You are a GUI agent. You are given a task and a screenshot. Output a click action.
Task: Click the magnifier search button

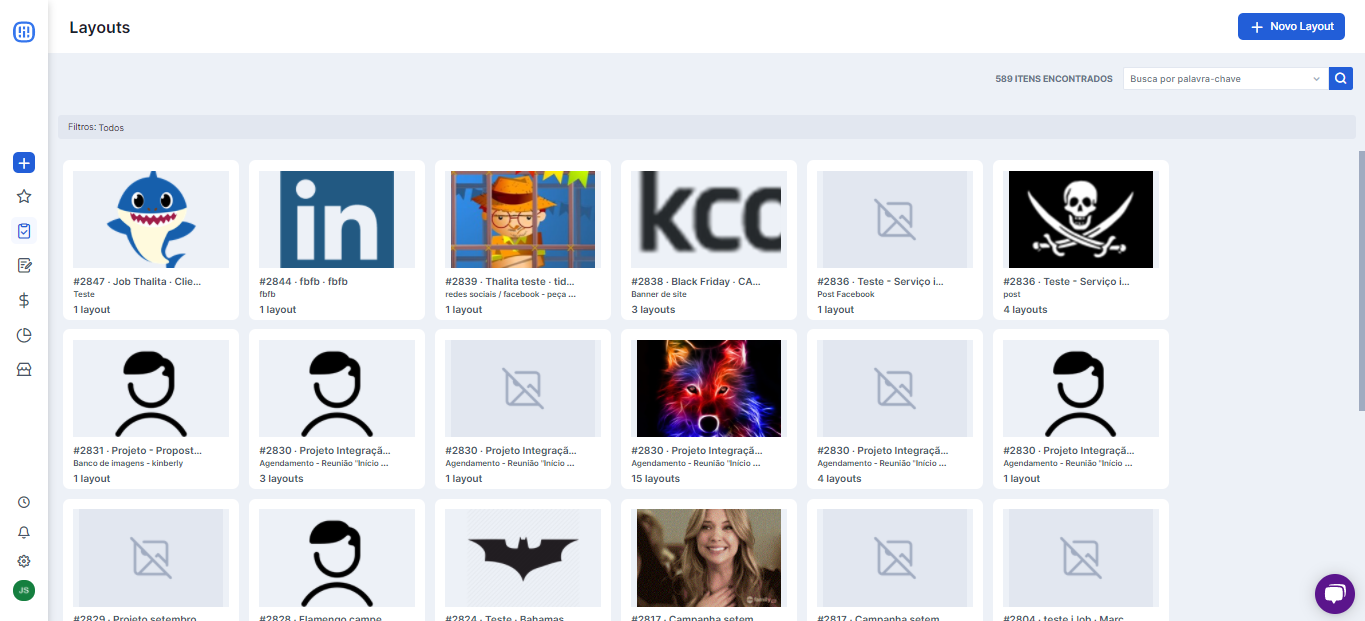pyautogui.click(x=1340, y=78)
